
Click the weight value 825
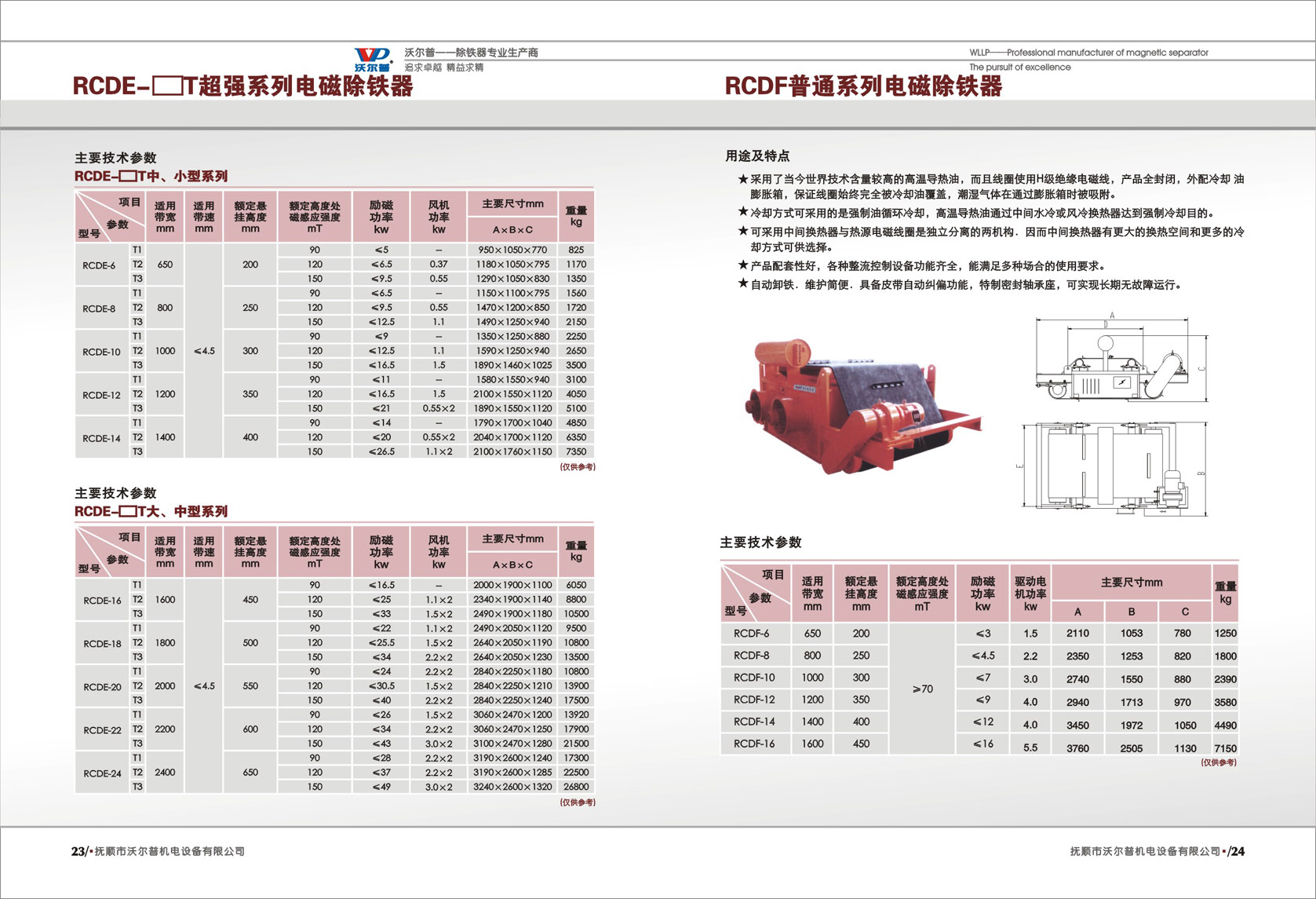point(576,250)
